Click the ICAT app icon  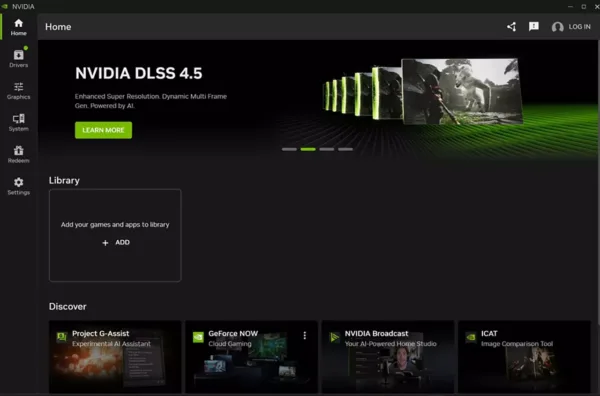click(x=471, y=337)
